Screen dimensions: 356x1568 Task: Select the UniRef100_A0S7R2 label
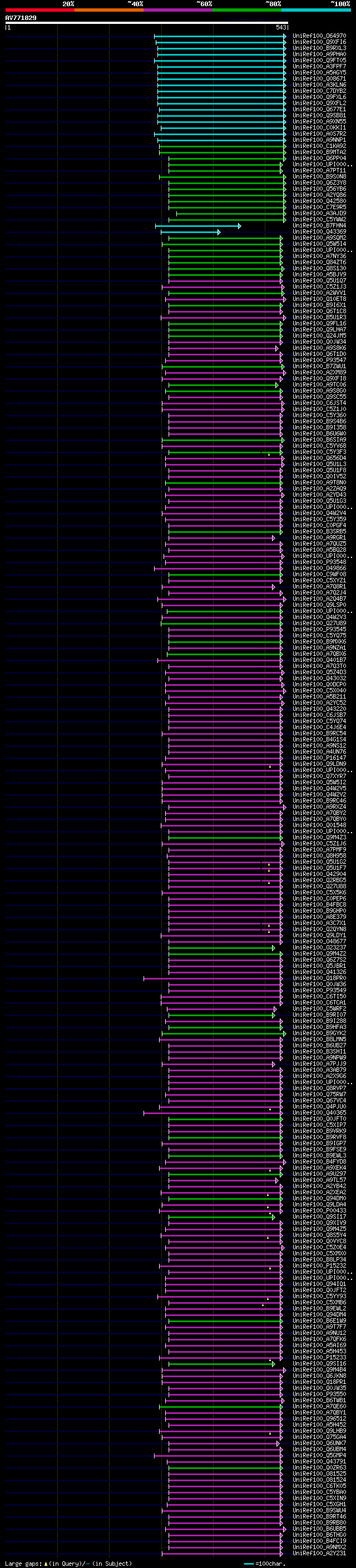tap(319, 134)
